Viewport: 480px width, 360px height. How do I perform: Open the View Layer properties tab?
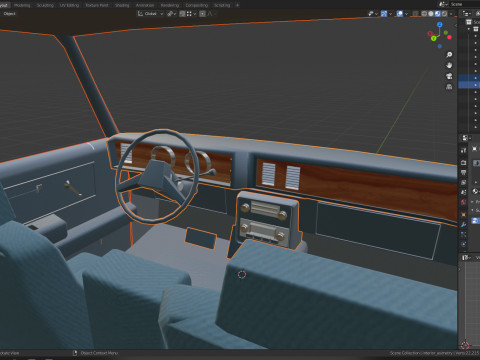point(463,182)
